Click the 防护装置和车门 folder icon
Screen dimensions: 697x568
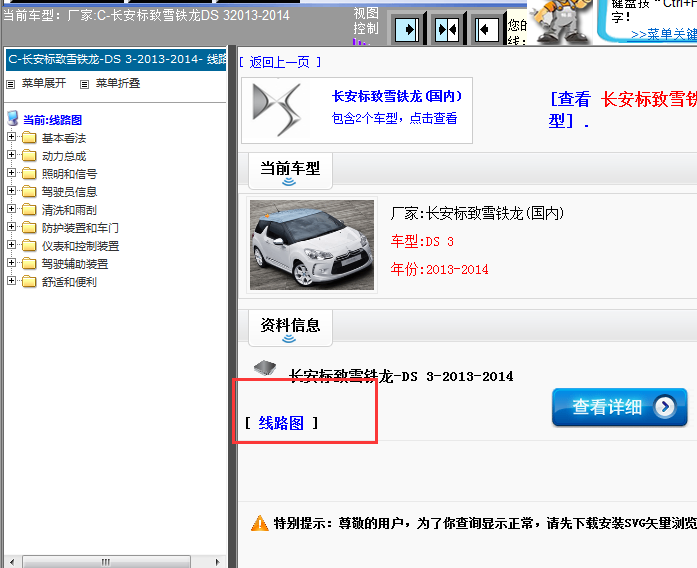tap(29, 228)
